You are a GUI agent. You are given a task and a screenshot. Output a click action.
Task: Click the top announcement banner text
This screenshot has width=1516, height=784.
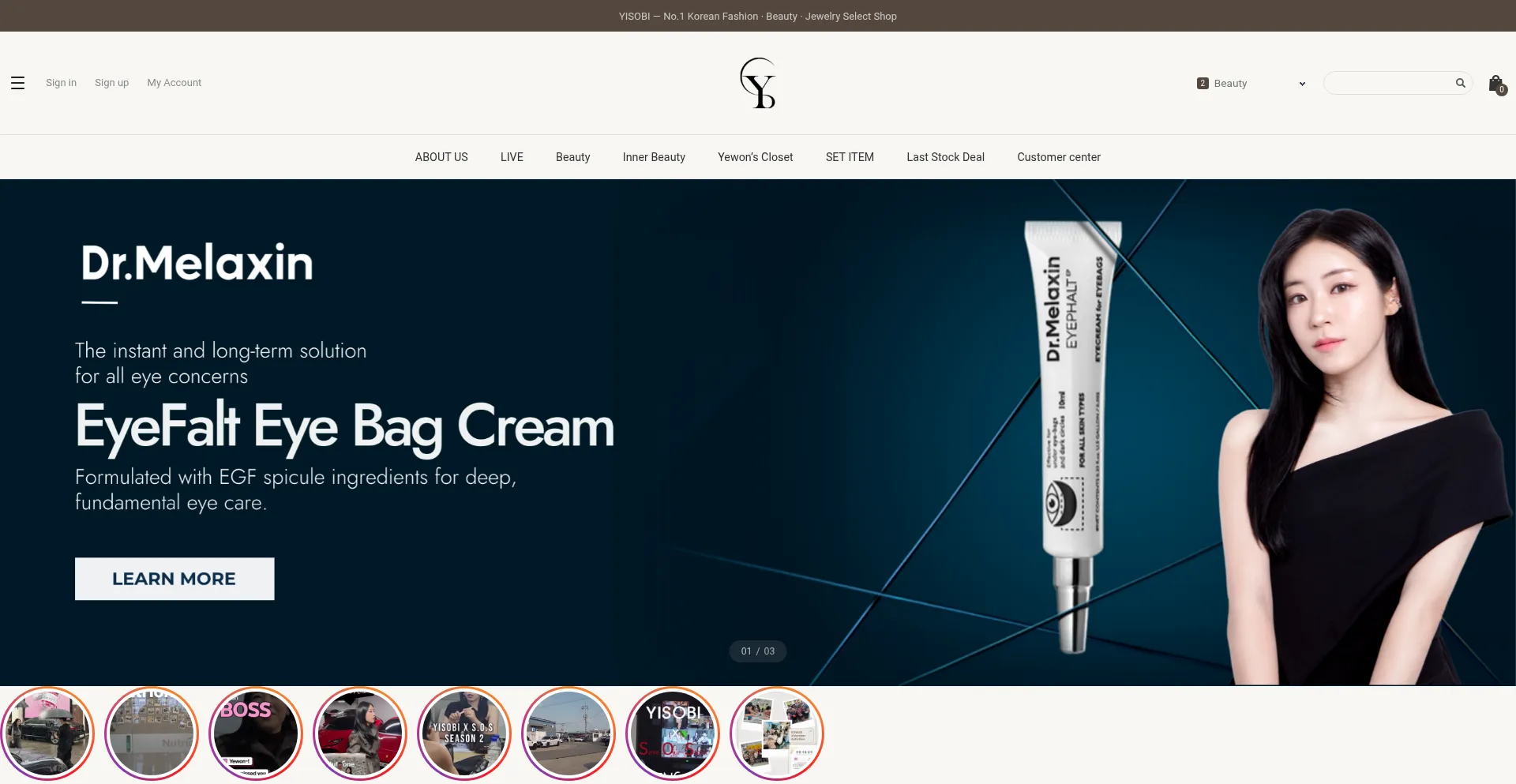758,16
